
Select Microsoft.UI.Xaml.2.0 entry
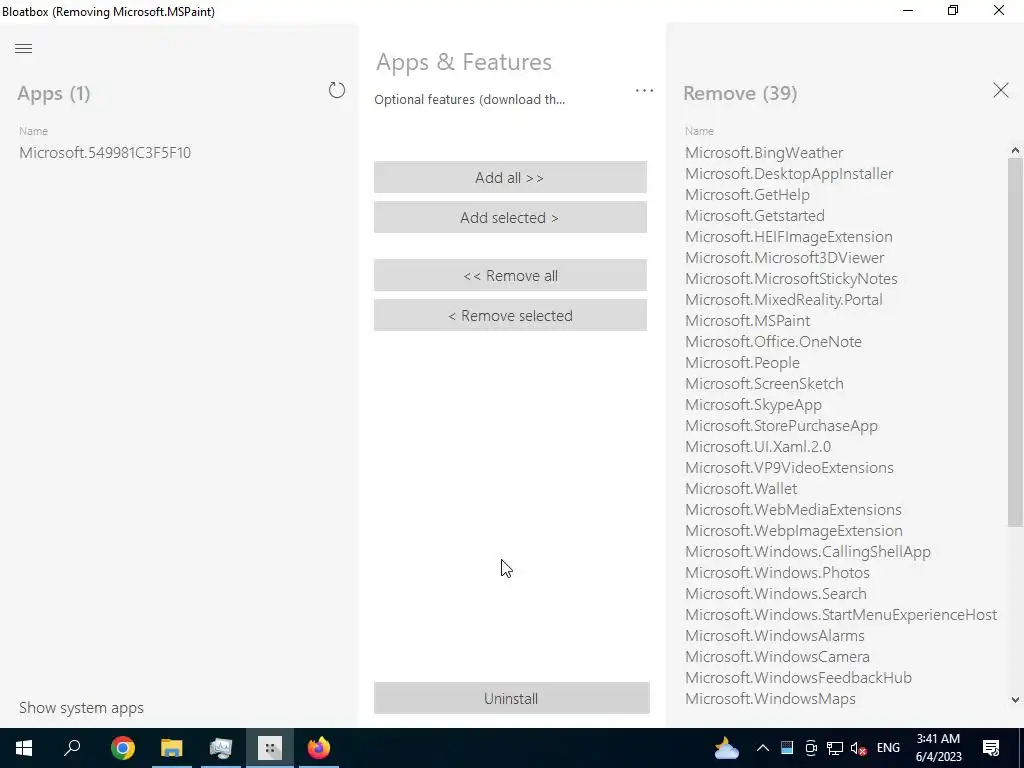coord(758,447)
